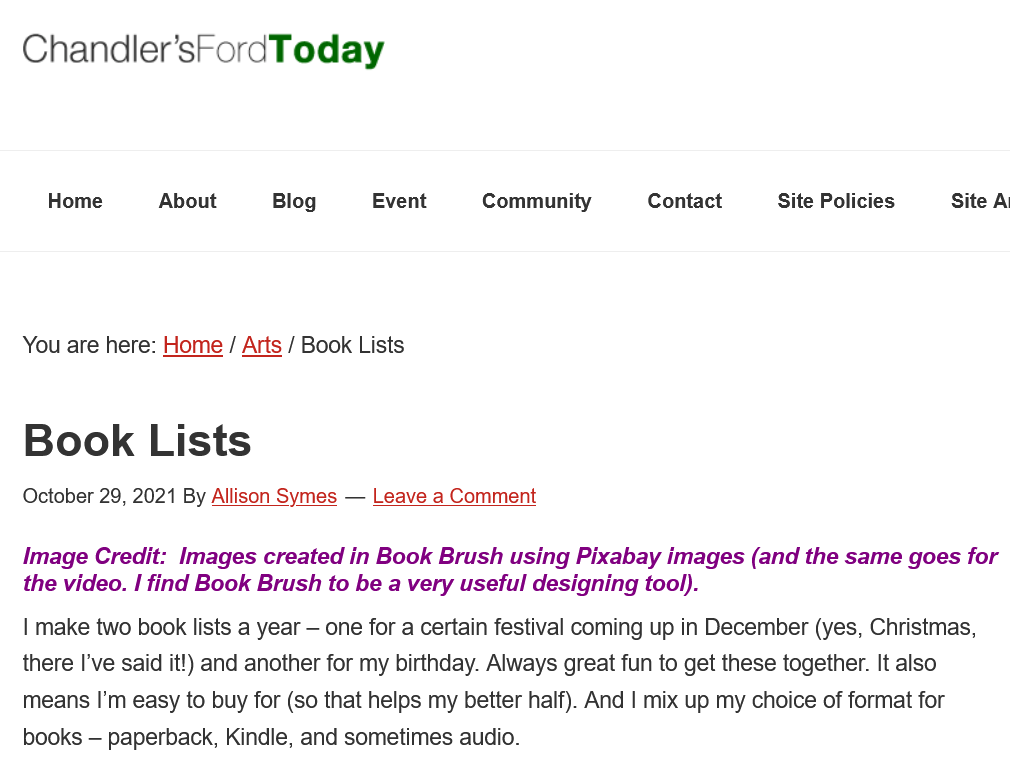The height and width of the screenshot is (768, 1010).
Task: Click the Chandler's Ford Today logo
Action: point(203,50)
